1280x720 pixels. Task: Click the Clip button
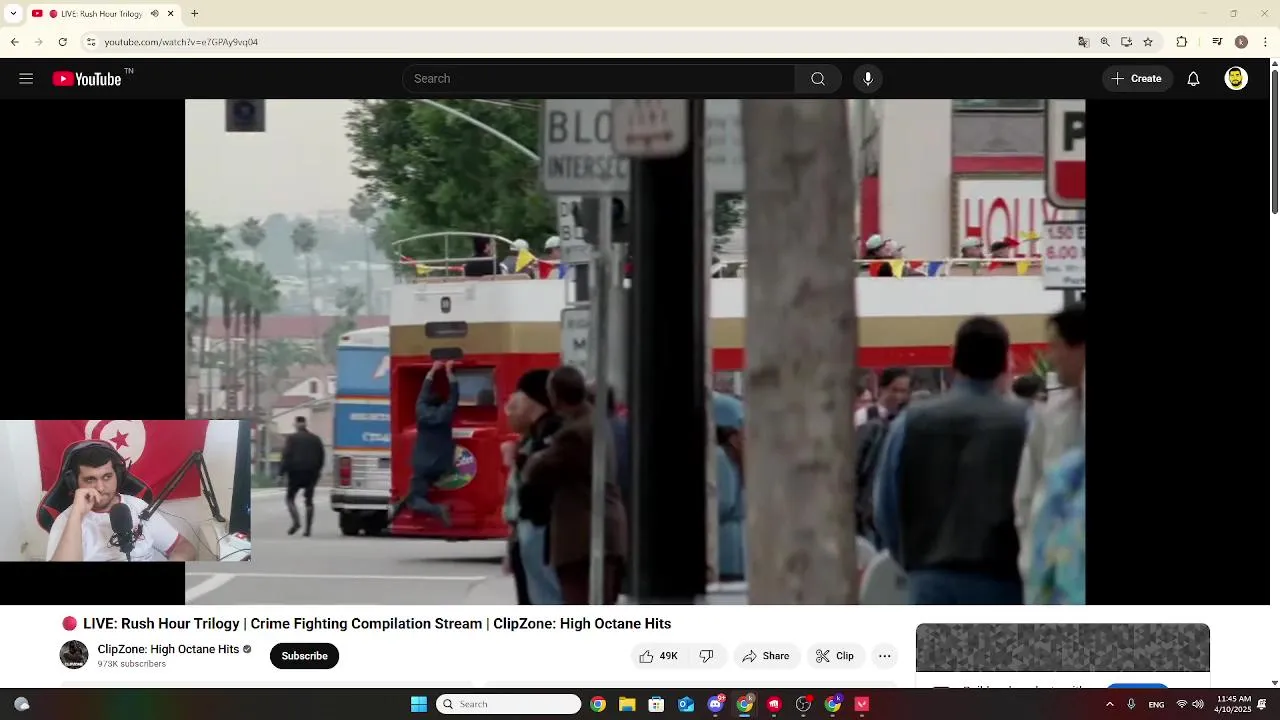(836, 656)
